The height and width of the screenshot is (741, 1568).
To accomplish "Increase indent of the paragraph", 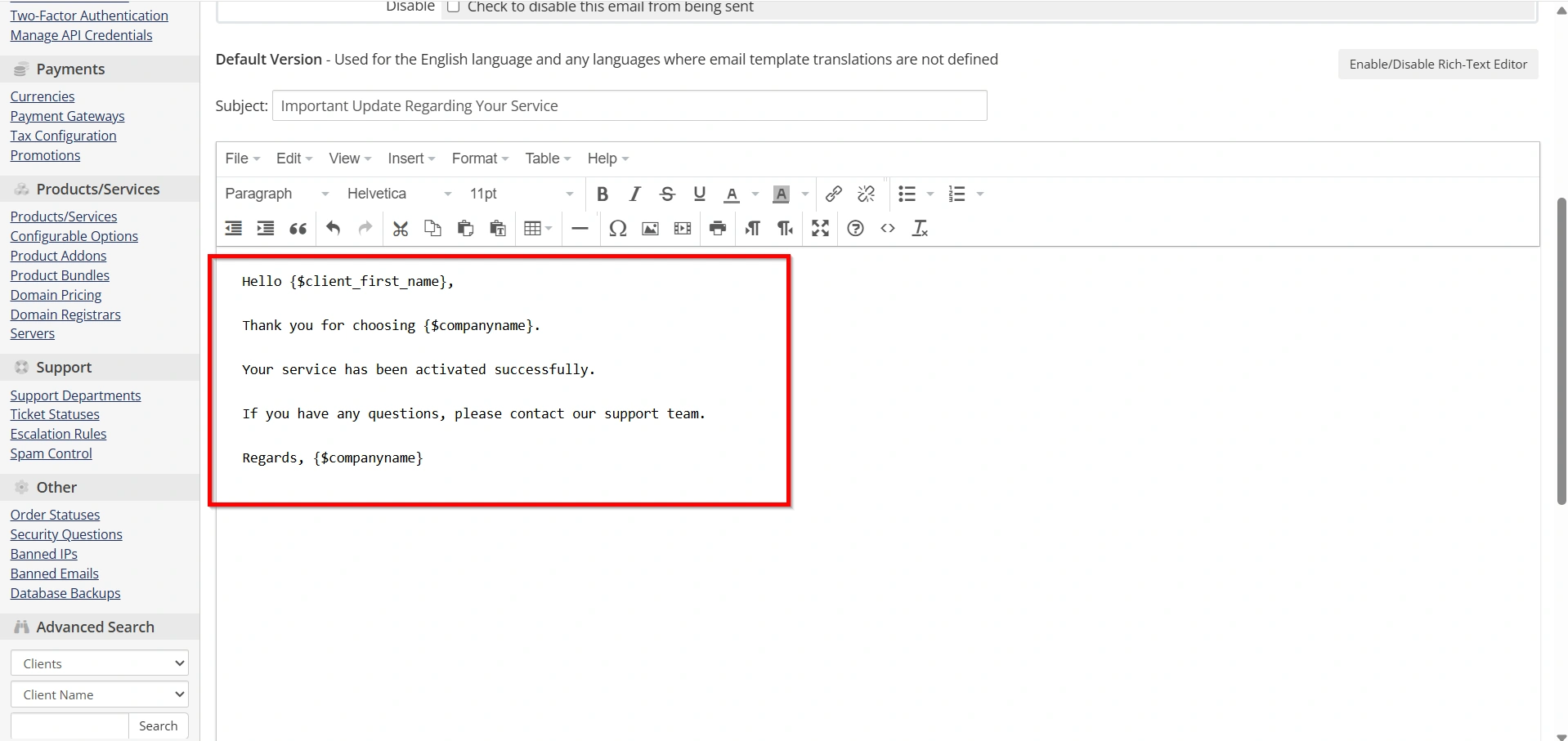I will click(266, 229).
